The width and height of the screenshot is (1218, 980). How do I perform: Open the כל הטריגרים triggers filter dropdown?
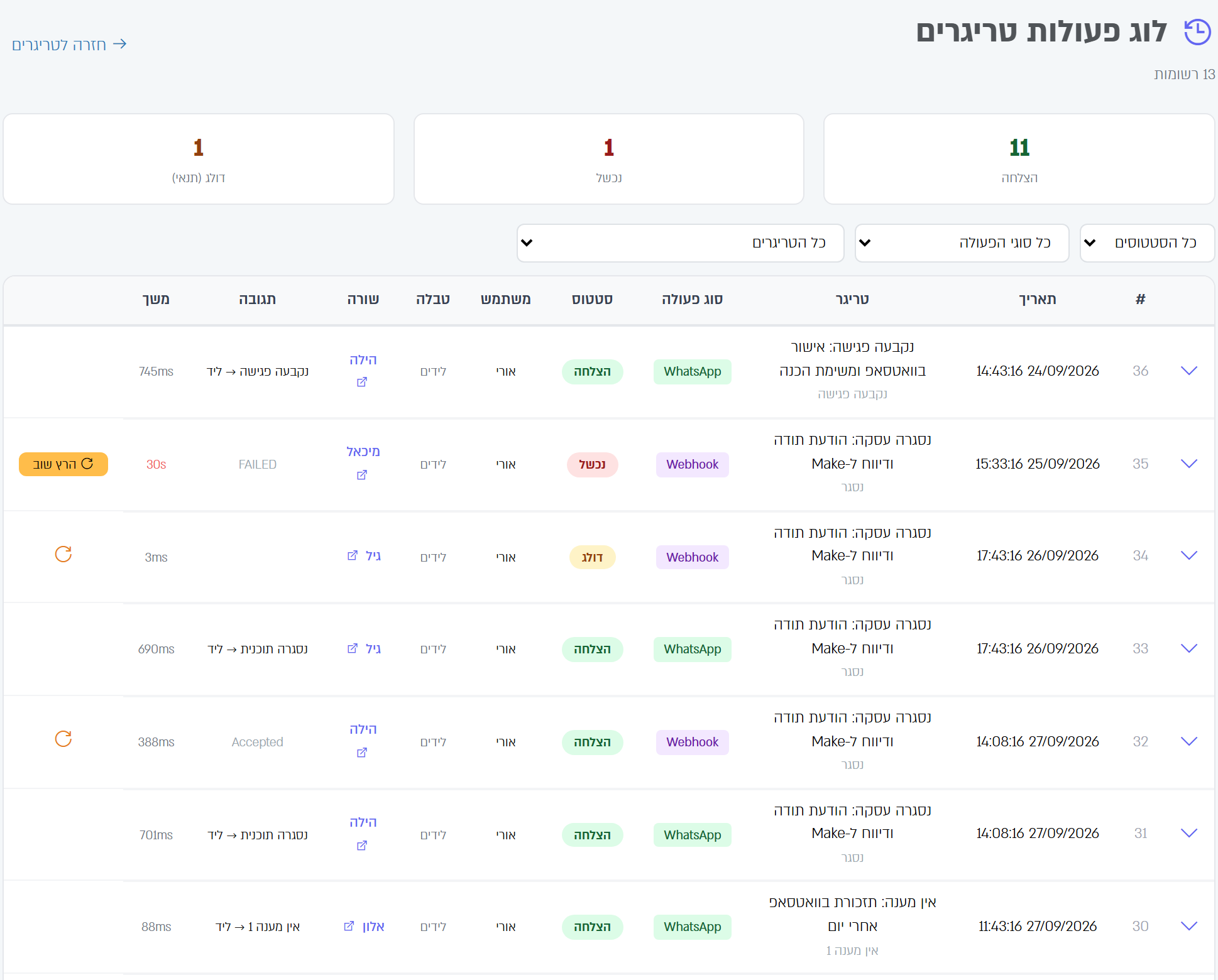680,243
